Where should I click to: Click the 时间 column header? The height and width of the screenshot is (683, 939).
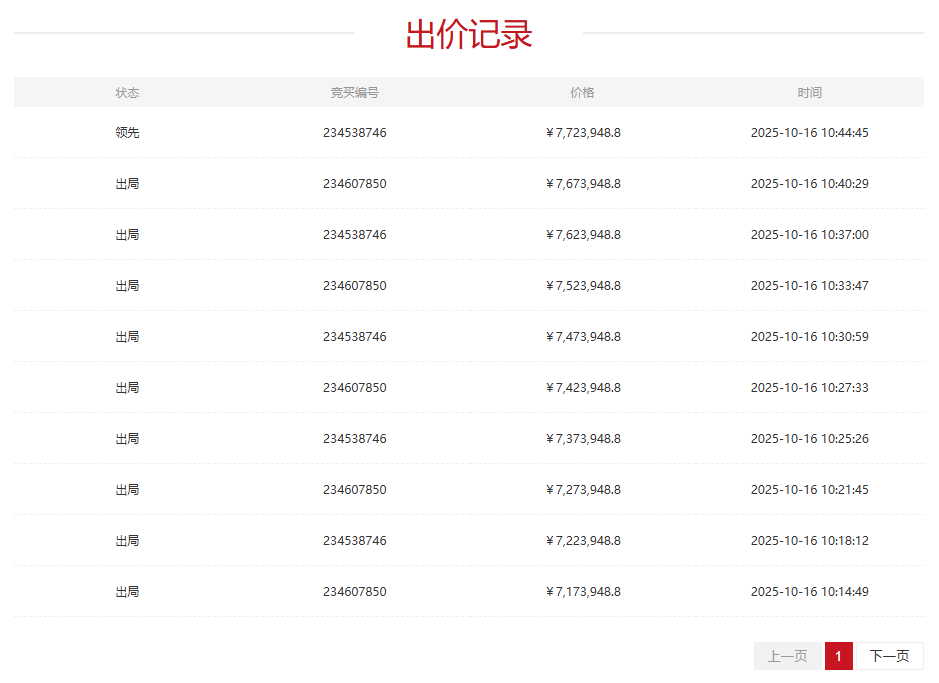pyautogui.click(x=810, y=92)
